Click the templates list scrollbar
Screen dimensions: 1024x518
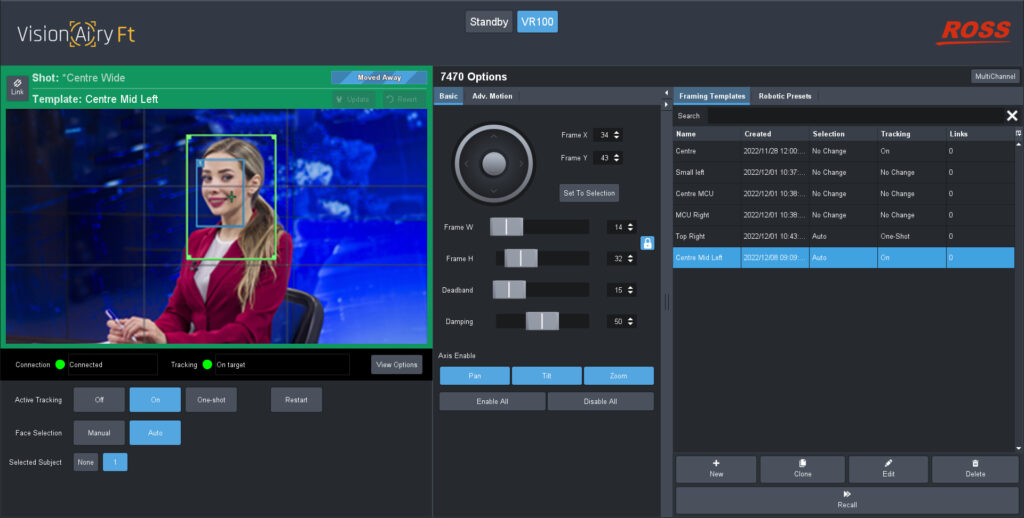1018,296
